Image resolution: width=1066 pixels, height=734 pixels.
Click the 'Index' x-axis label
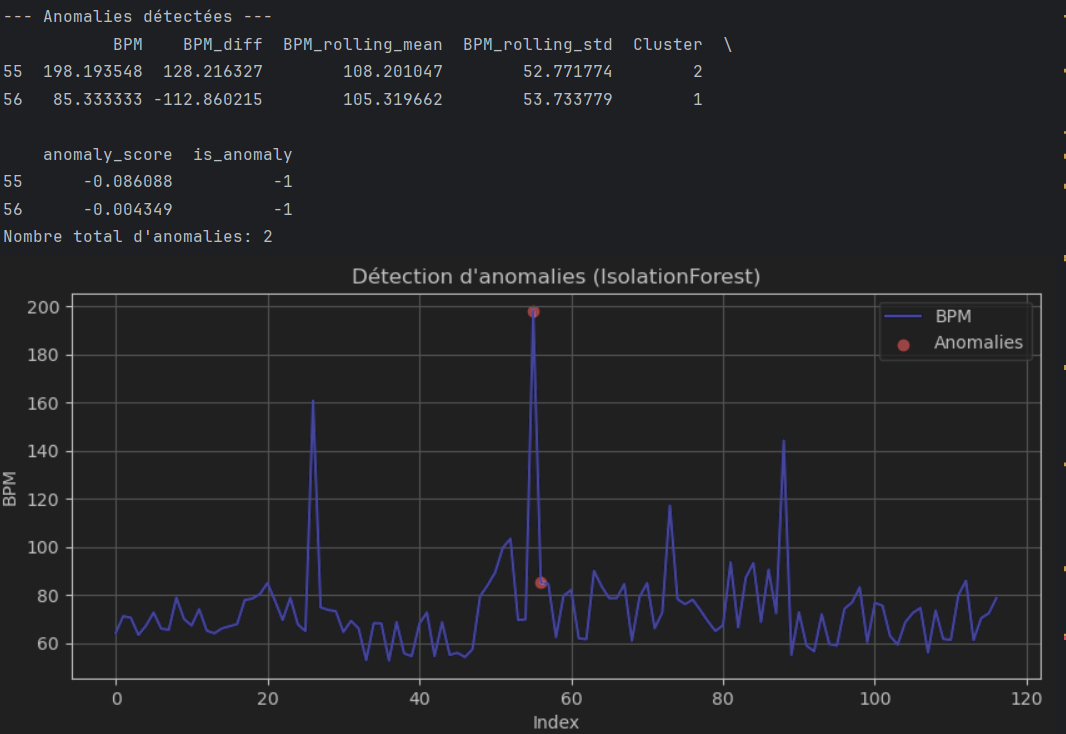(x=556, y=722)
